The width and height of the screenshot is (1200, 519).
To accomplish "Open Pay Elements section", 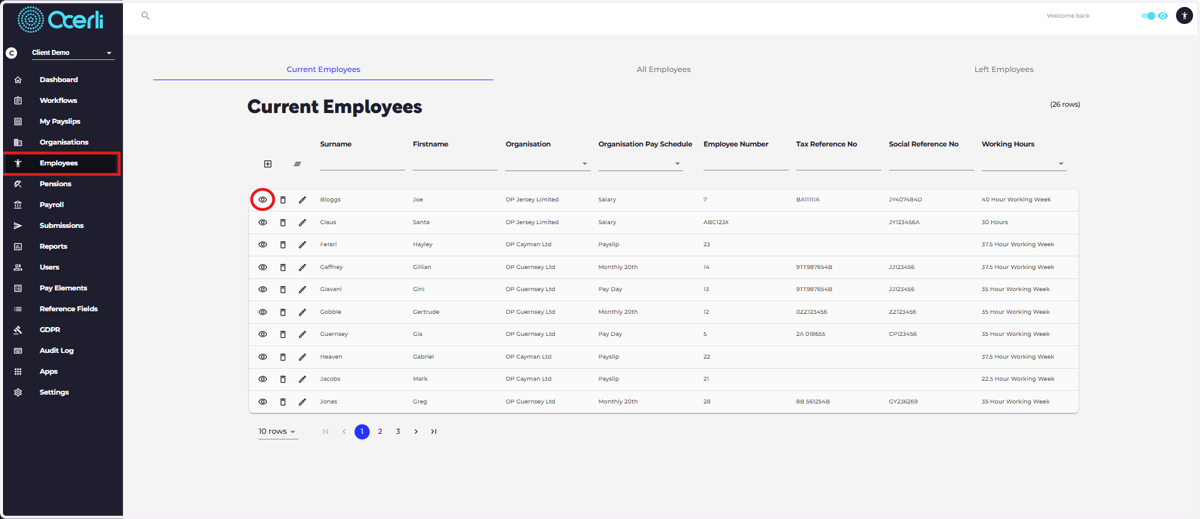I will tap(63, 288).
